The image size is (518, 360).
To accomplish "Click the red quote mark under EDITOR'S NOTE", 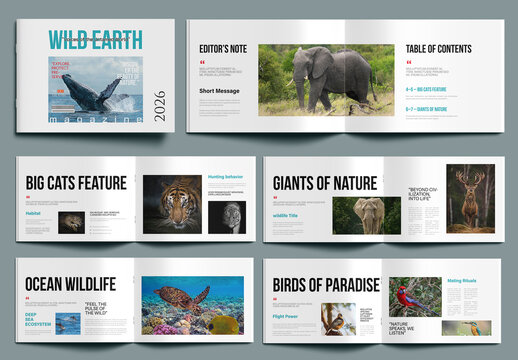I will tap(202, 62).
